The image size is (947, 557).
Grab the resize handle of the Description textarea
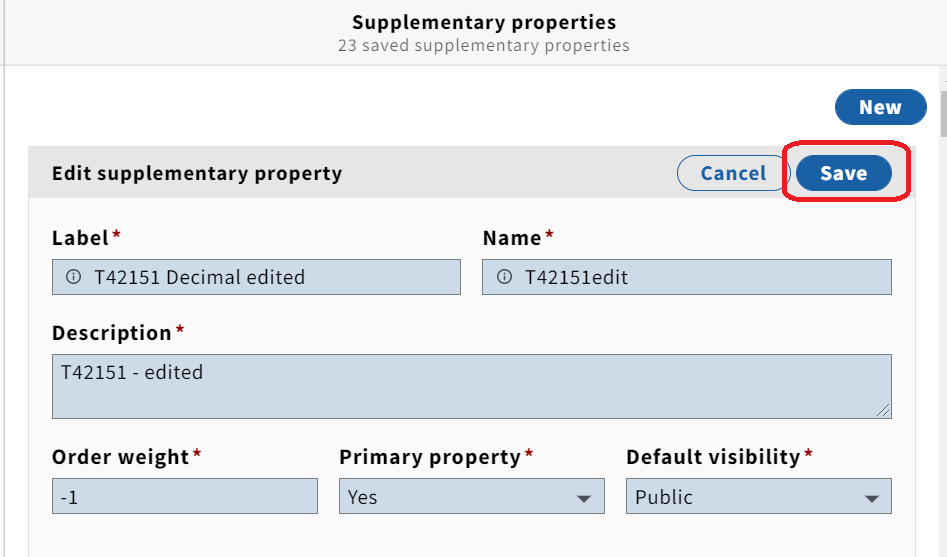[883, 410]
